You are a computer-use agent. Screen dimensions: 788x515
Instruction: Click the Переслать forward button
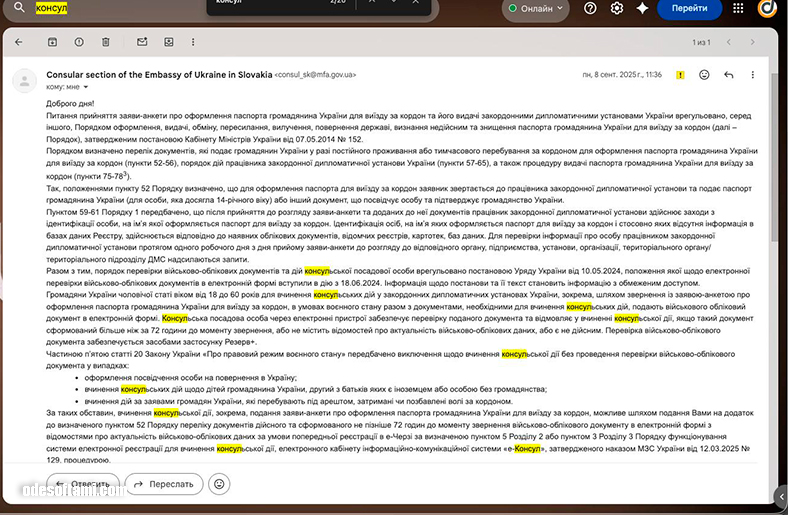pos(164,483)
